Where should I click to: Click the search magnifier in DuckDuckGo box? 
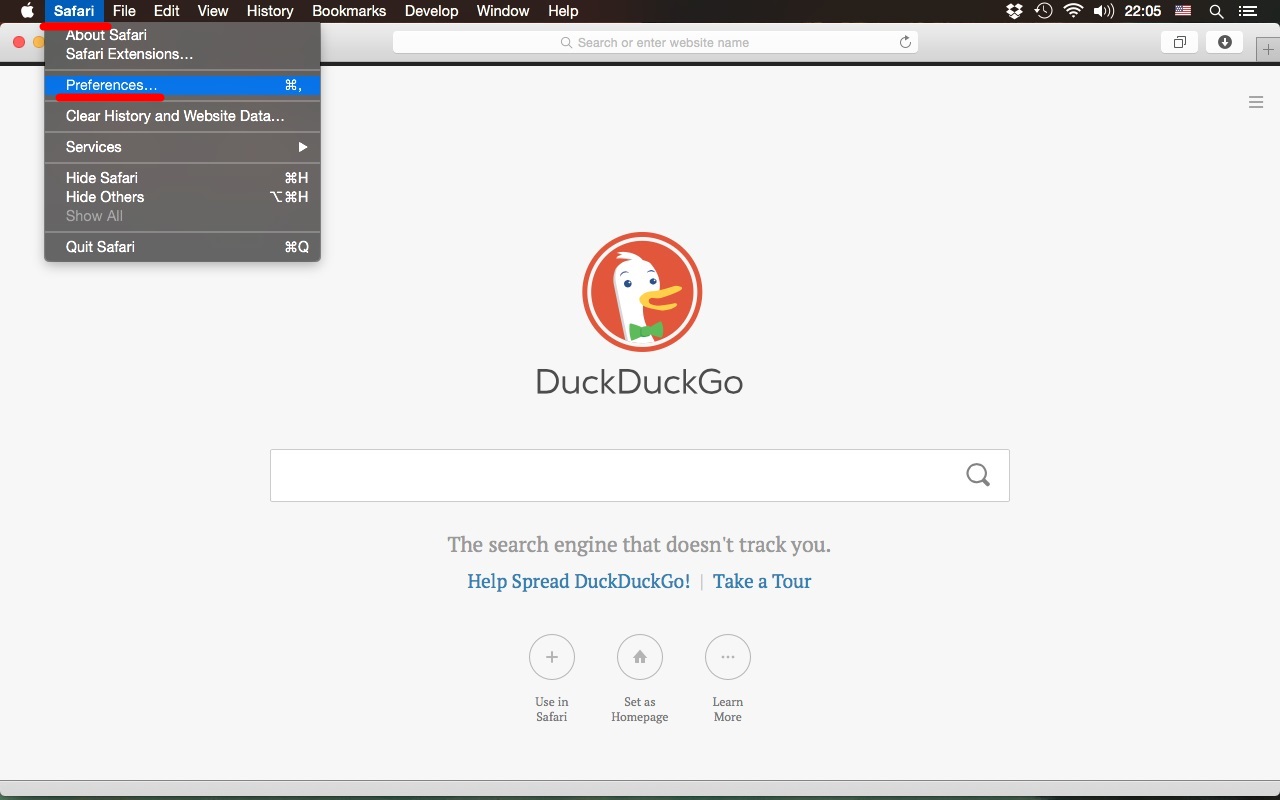(978, 475)
